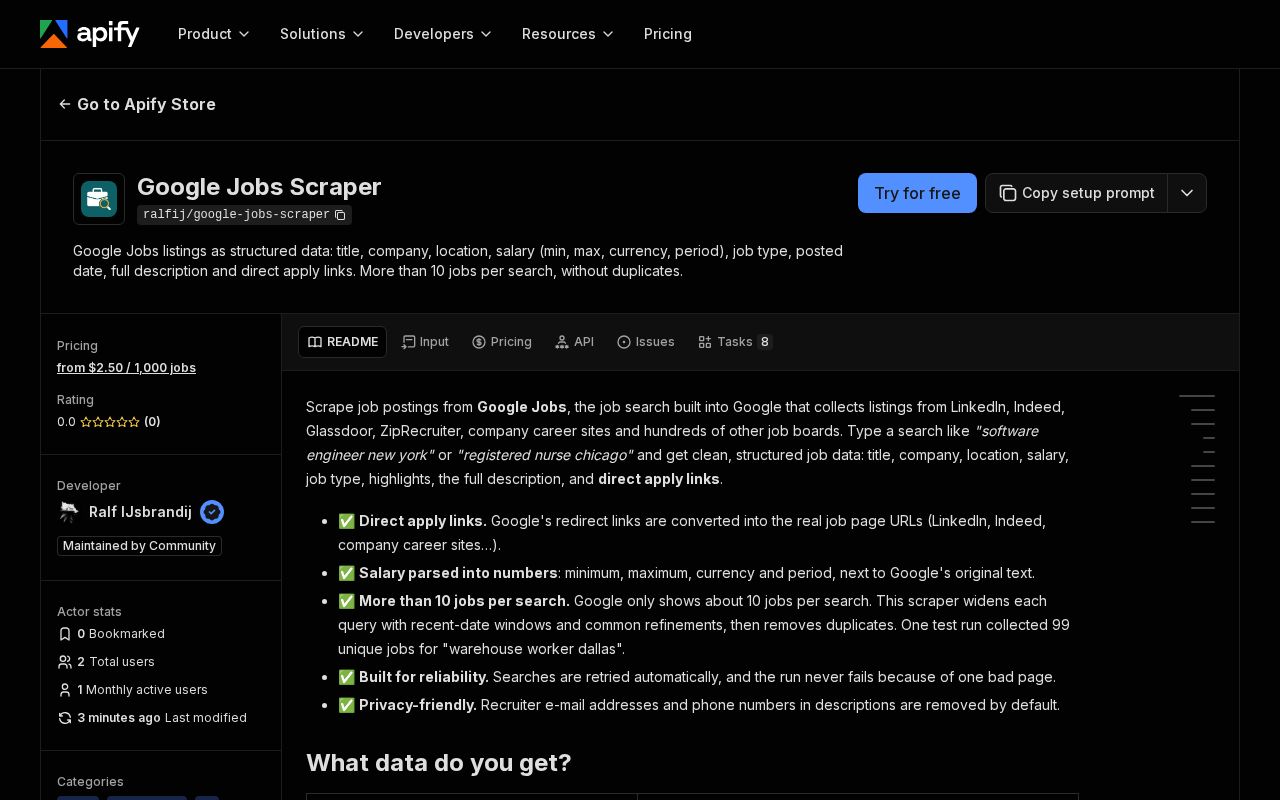
Task: Go to the Pricing page in navbar
Action: coord(668,34)
